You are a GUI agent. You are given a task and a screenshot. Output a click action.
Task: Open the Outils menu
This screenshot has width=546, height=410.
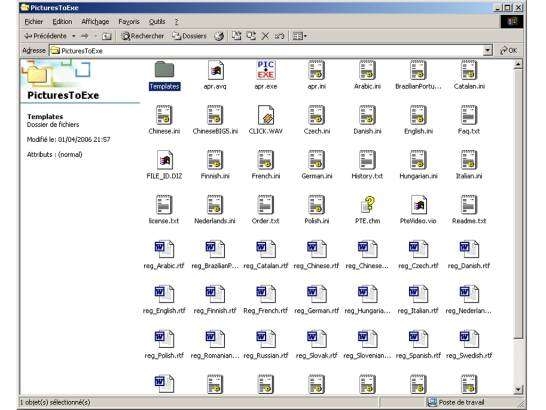(x=157, y=22)
